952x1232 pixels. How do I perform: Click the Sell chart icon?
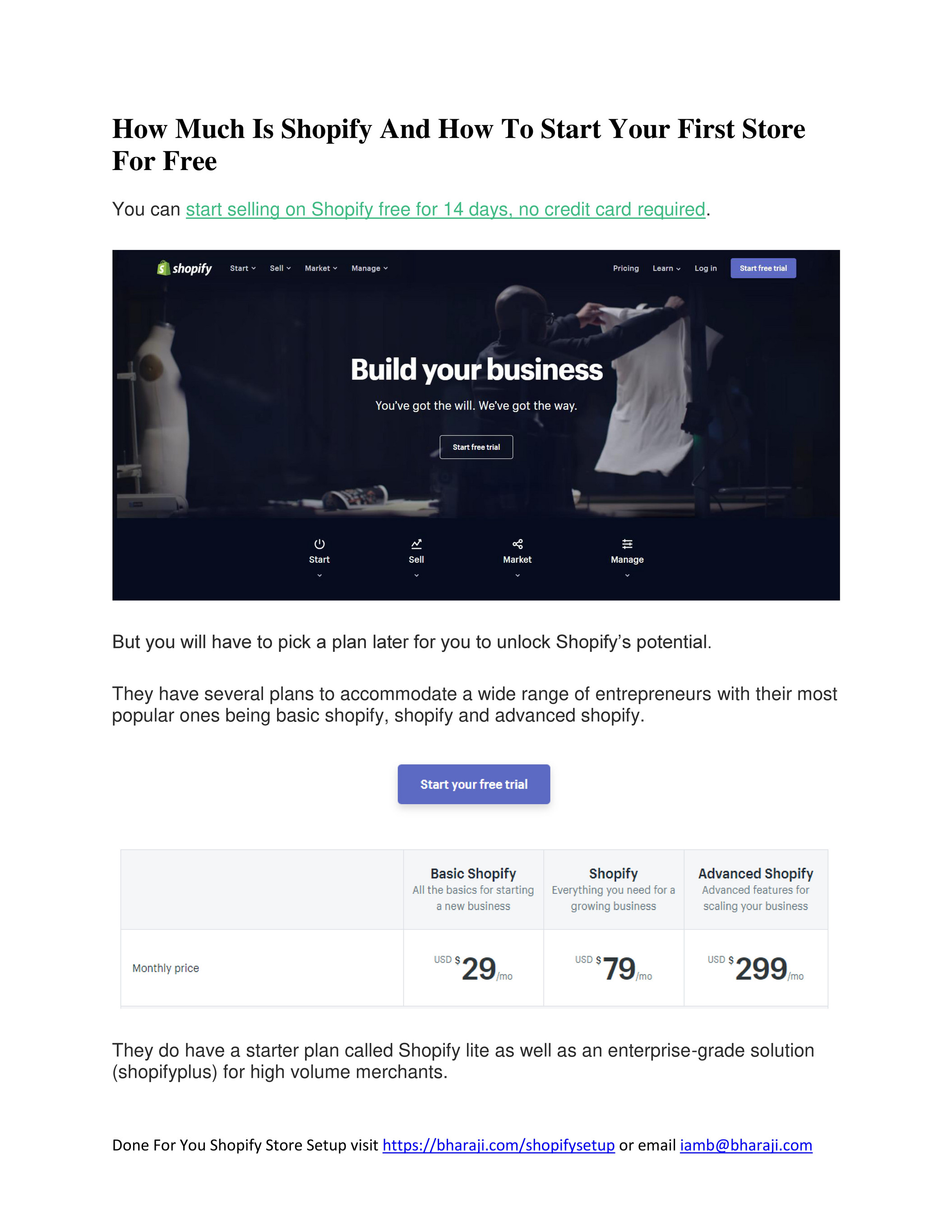[416, 544]
